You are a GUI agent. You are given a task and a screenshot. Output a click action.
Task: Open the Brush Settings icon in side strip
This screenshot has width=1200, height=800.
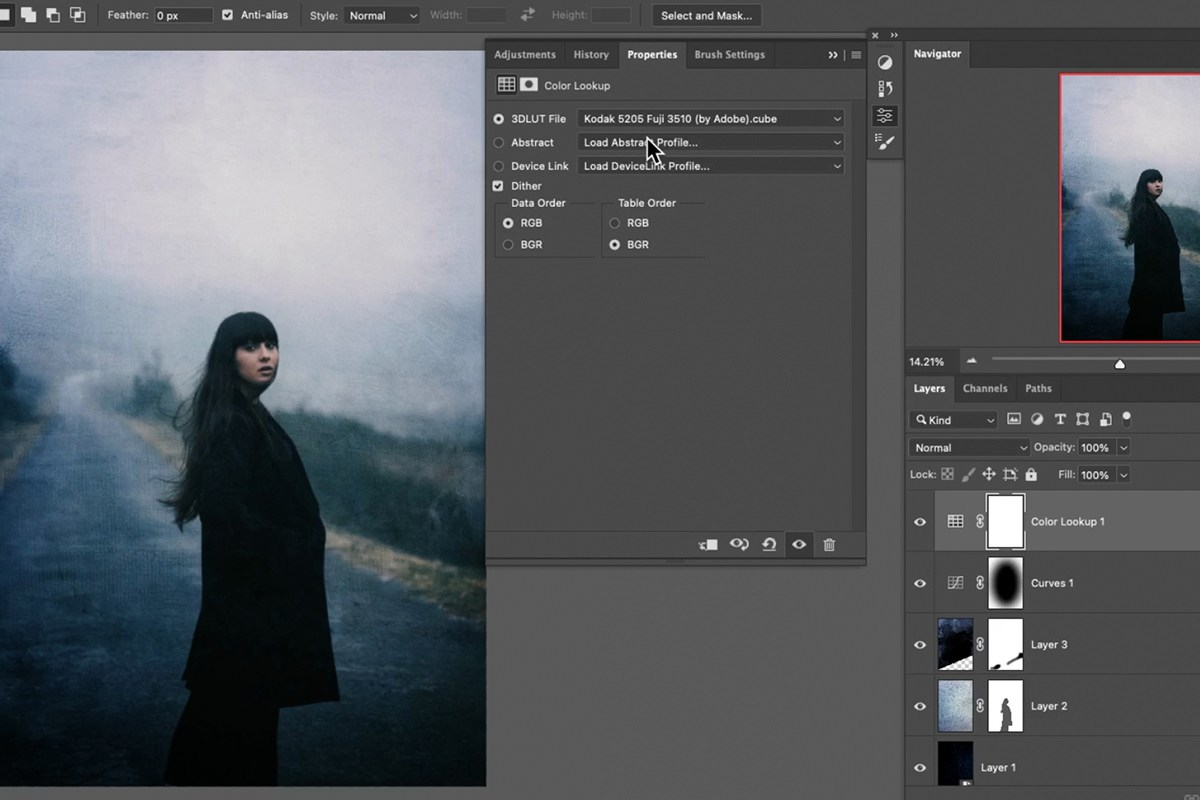(885, 142)
